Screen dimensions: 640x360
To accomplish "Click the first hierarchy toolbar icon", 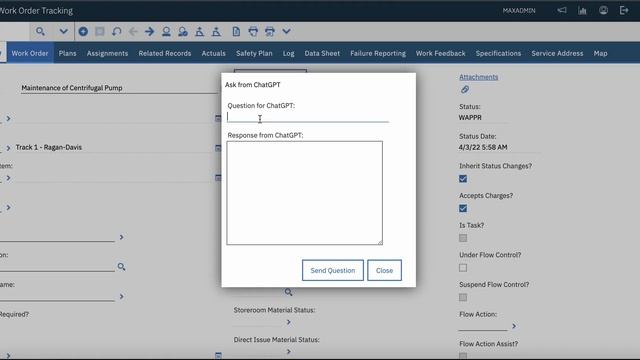I will coord(200,31).
